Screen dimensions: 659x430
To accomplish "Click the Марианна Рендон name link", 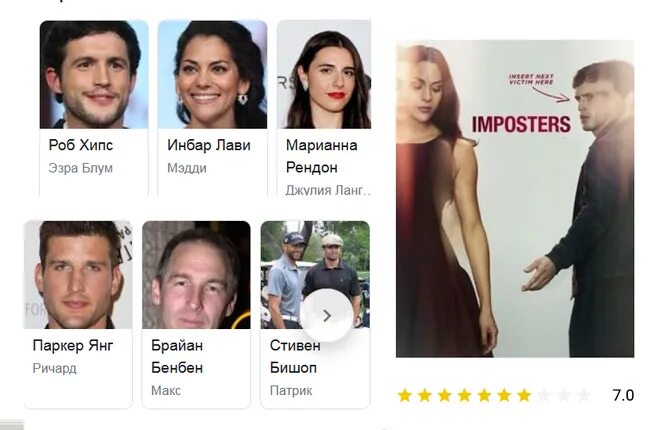I will pos(322,156).
